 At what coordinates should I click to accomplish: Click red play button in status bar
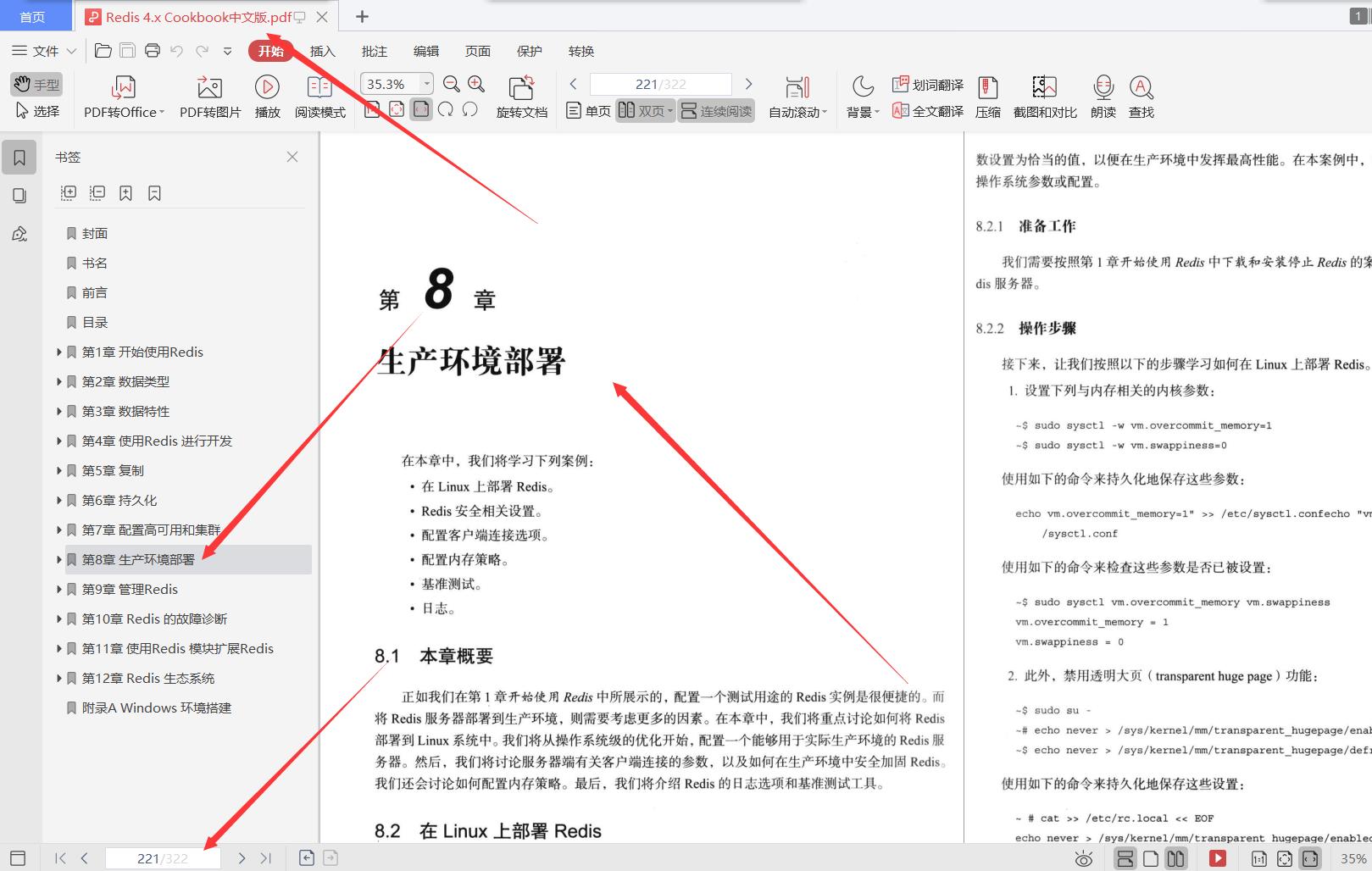[1218, 858]
